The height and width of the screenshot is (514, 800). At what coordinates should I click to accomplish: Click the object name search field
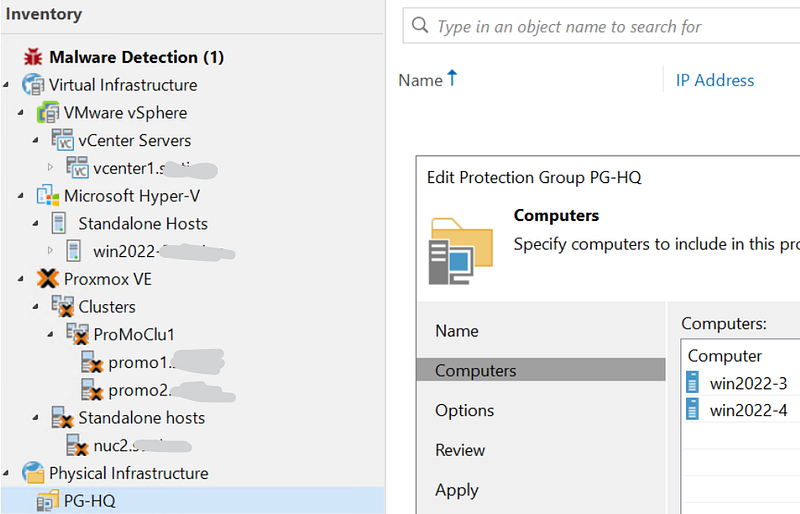point(610,27)
